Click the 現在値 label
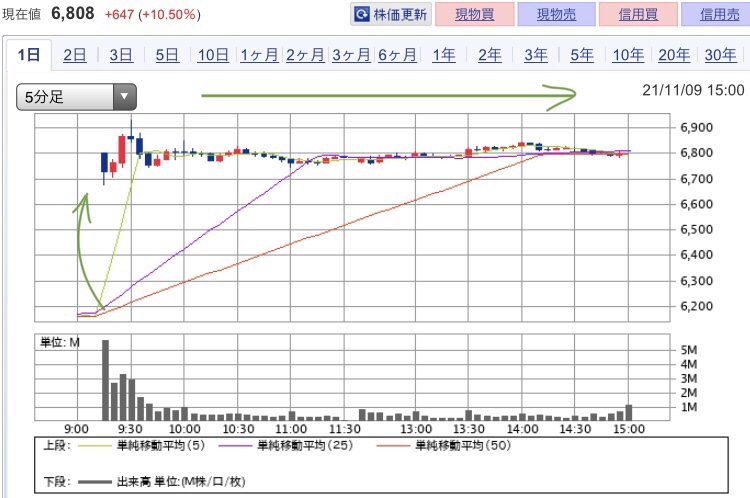Screen dimensions: 750x498 click(x=22, y=14)
